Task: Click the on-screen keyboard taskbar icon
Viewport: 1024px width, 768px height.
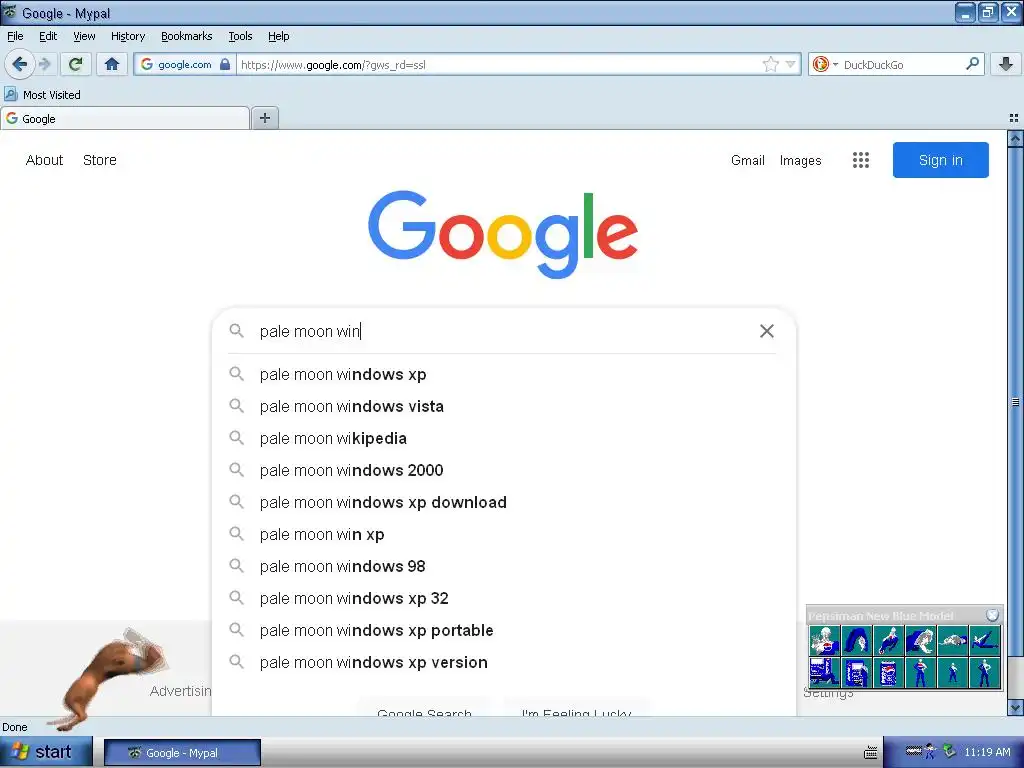Action: (x=871, y=752)
